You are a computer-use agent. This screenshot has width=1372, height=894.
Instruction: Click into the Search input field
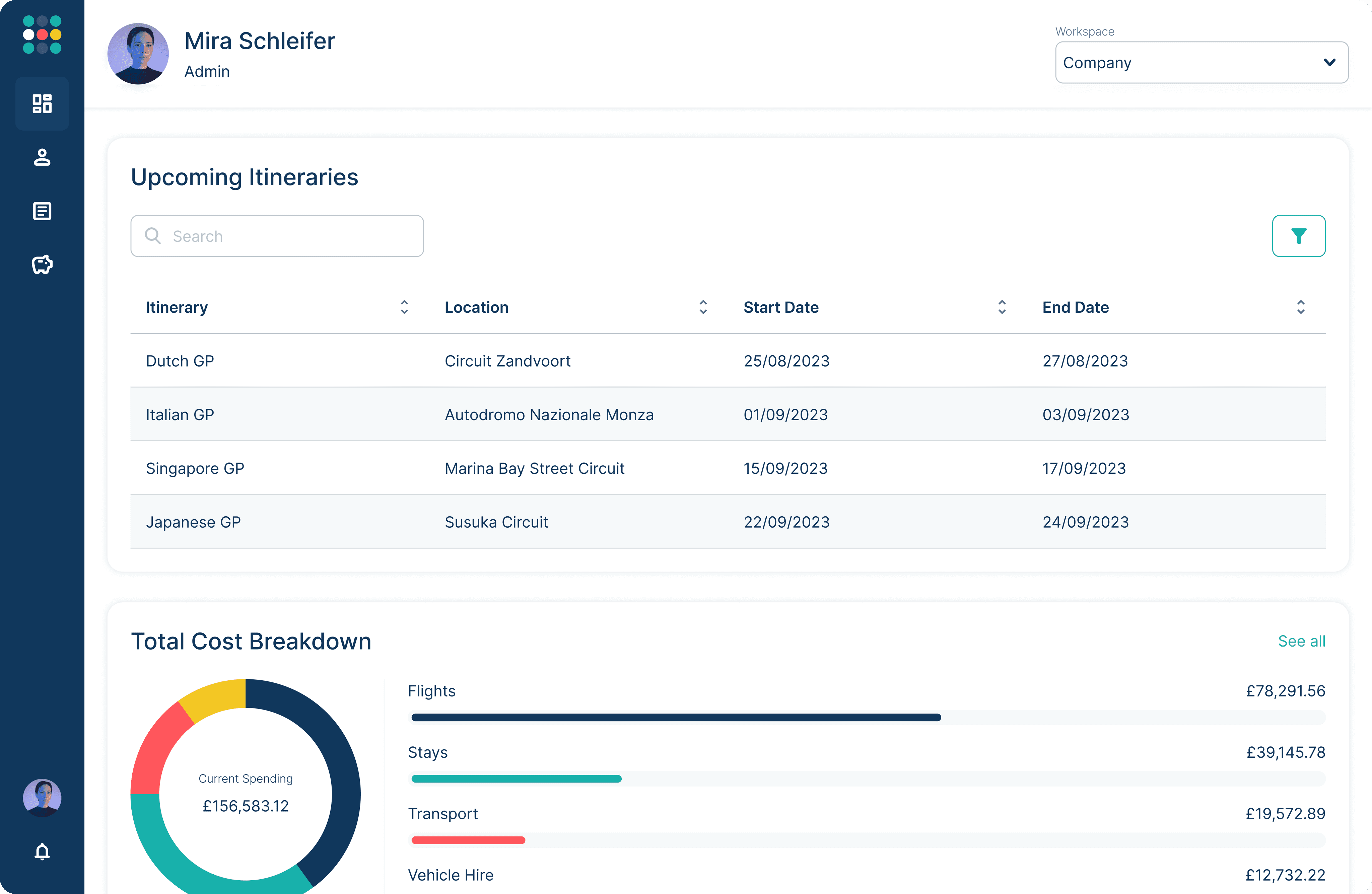tap(277, 236)
